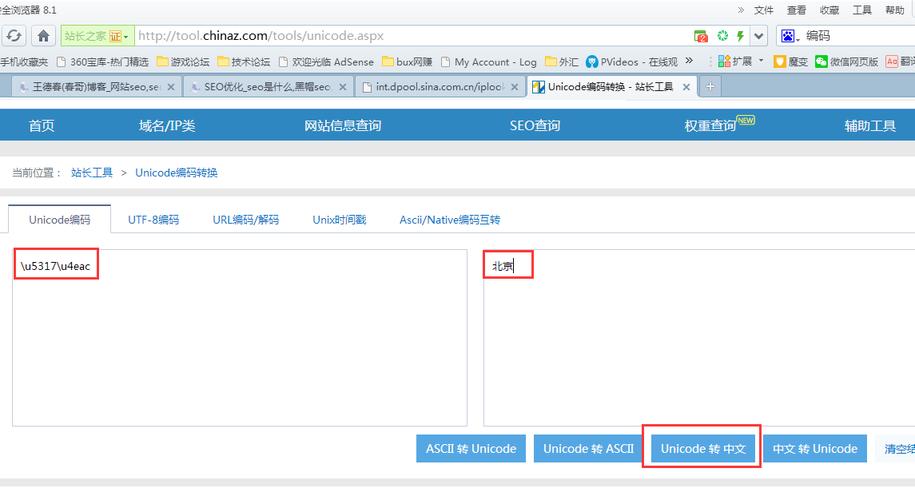Image resolution: width=915 pixels, height=500 pixels.
Task: Click the ASCII 转 Unicode button
Action: (471, 449)
